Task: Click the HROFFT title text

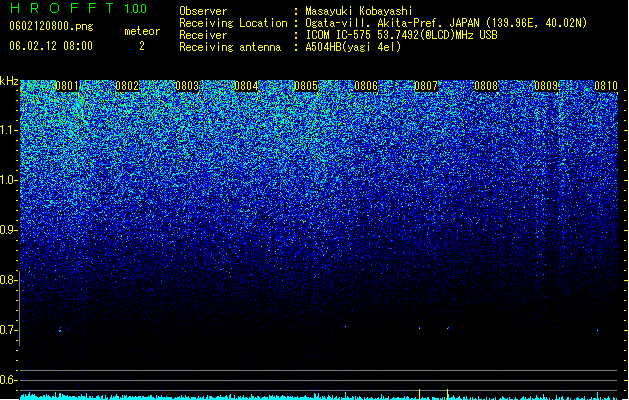Action: [62, 8]
